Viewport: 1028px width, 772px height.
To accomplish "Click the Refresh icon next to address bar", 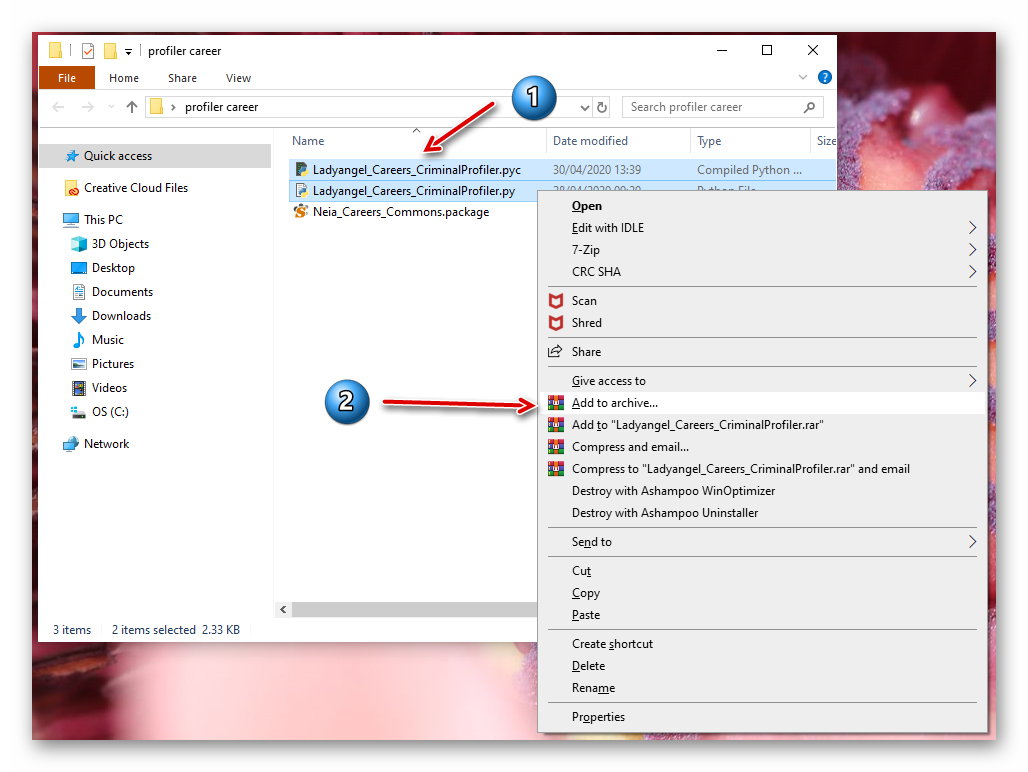I will coord(602,107).
